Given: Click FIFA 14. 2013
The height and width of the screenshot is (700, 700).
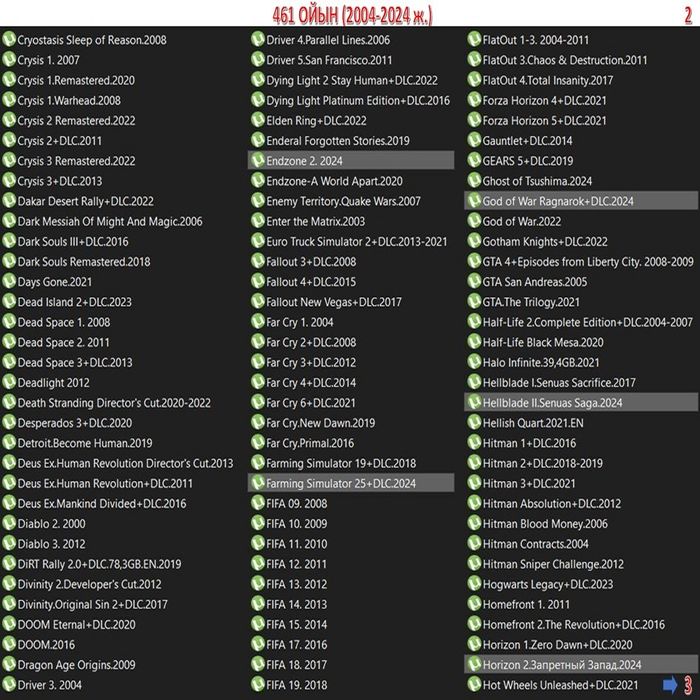Looking at the screenshot, I should pos(296,604).
